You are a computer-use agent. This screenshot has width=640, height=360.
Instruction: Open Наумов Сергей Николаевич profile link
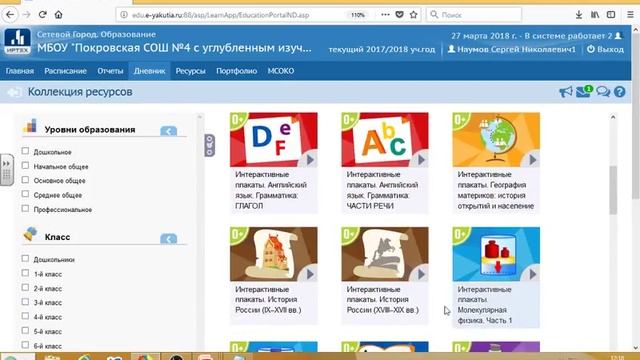(512, 49)
